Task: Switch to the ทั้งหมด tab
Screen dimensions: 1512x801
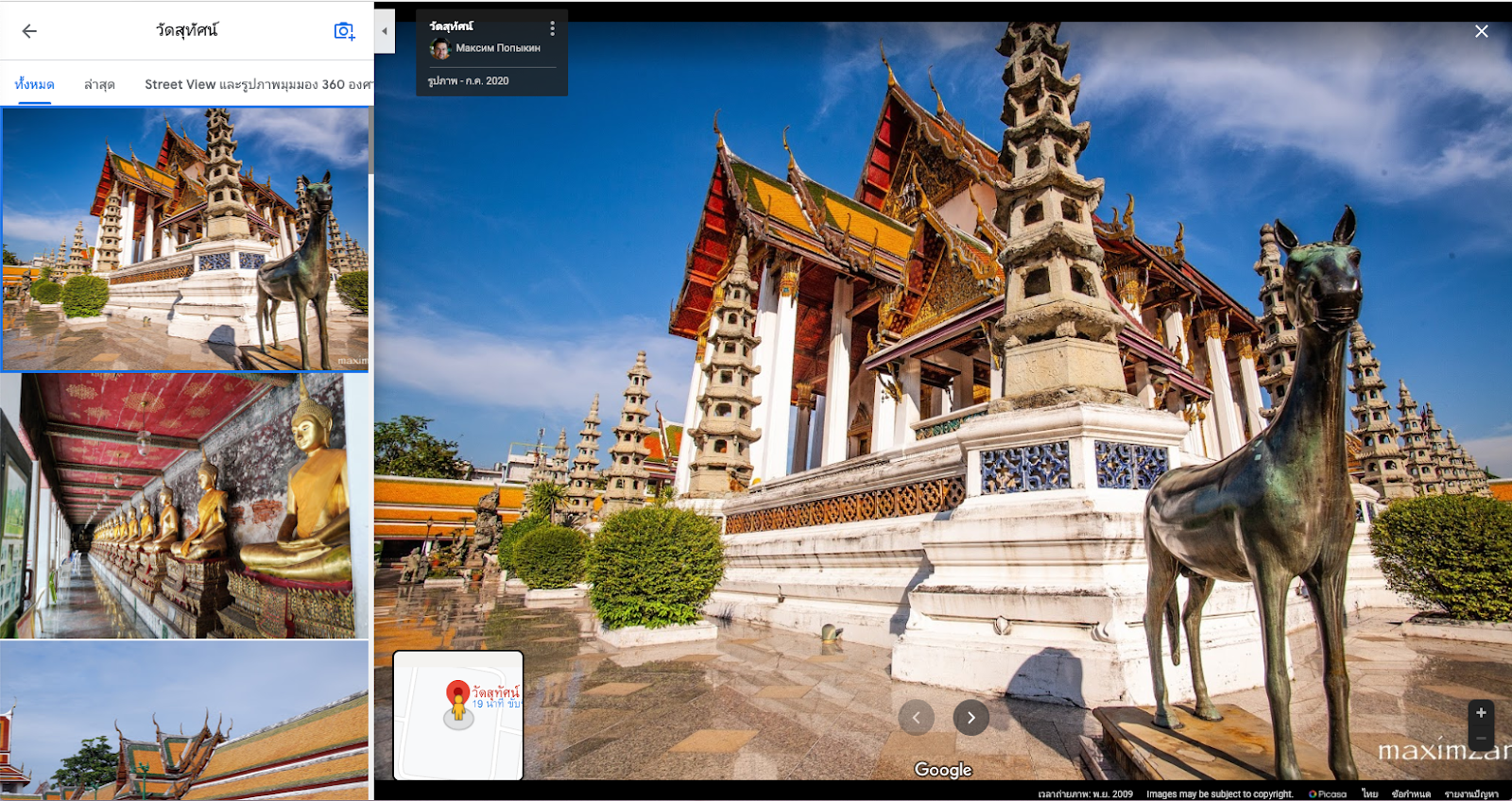Action: pyautogui.click(x=34, y=84)
